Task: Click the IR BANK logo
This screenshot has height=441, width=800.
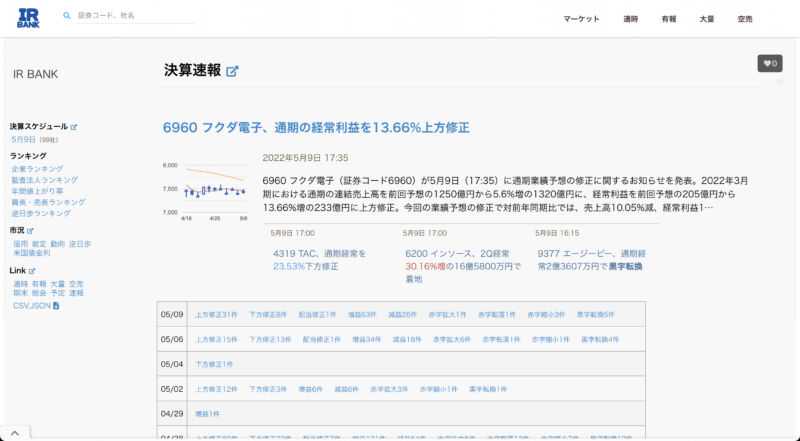Action: pos(28,18)
